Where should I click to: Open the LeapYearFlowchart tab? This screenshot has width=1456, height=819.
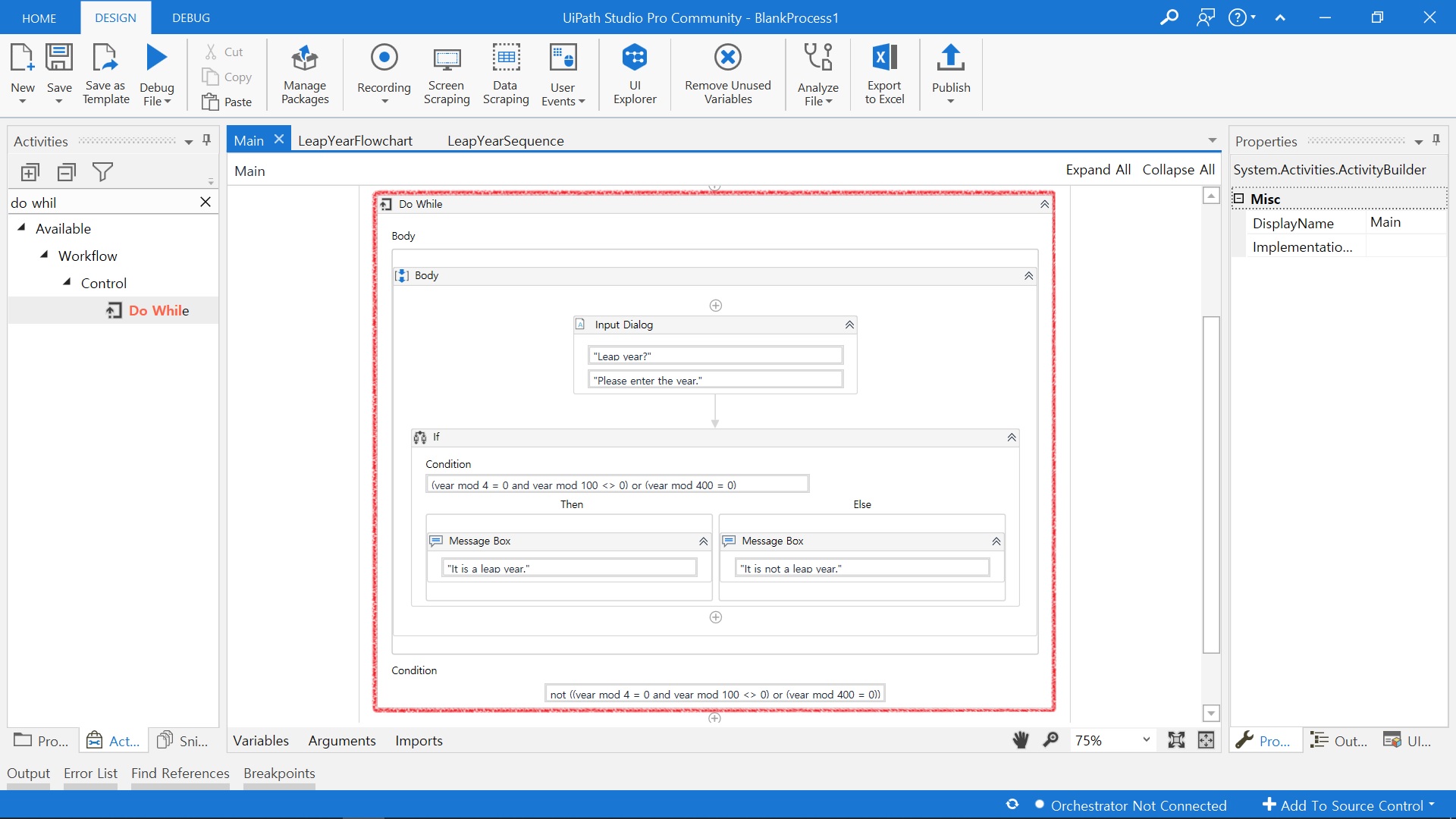355,140
